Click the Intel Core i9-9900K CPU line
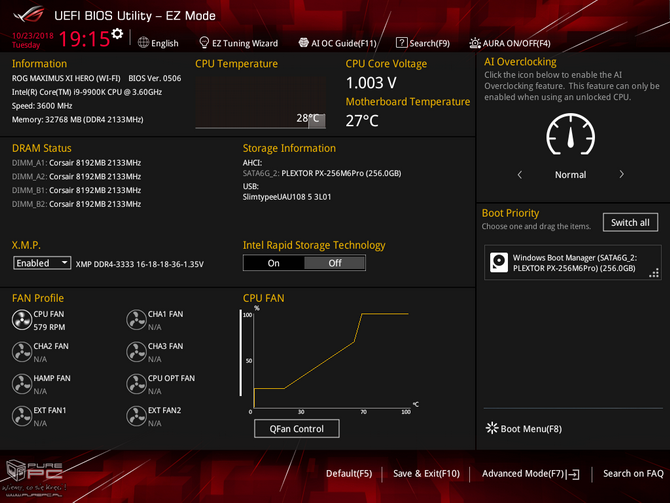The height and width of the screenshot is (503, 670). coord(87,92)
